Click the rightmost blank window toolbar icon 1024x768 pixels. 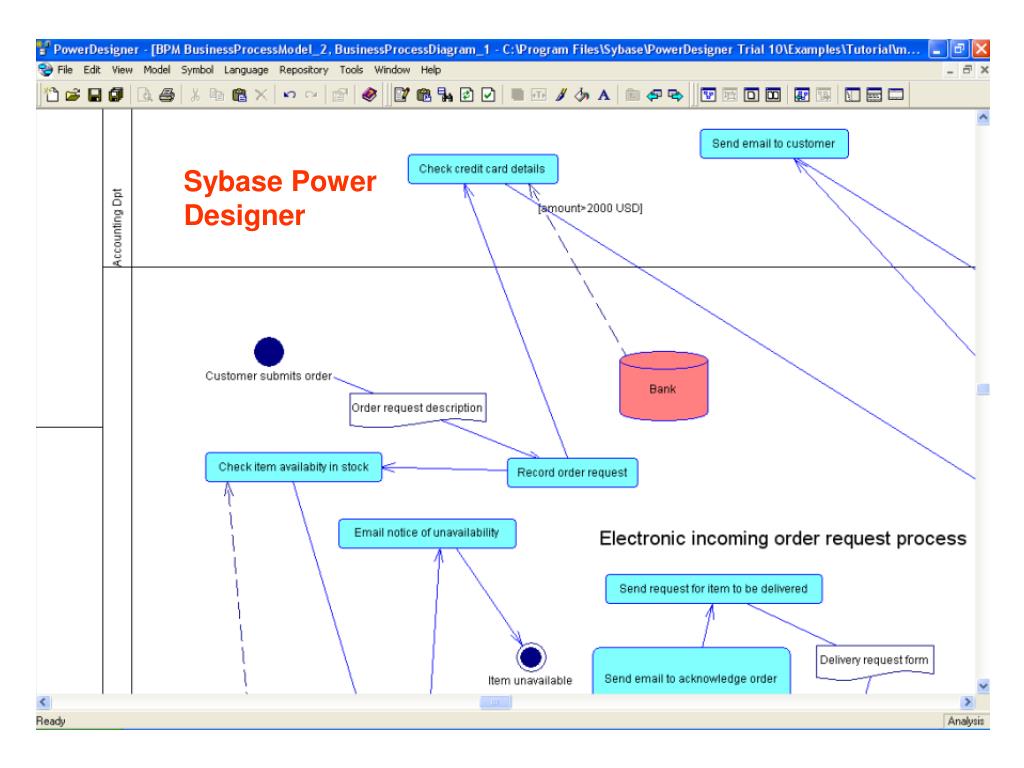tap(896, 95)
